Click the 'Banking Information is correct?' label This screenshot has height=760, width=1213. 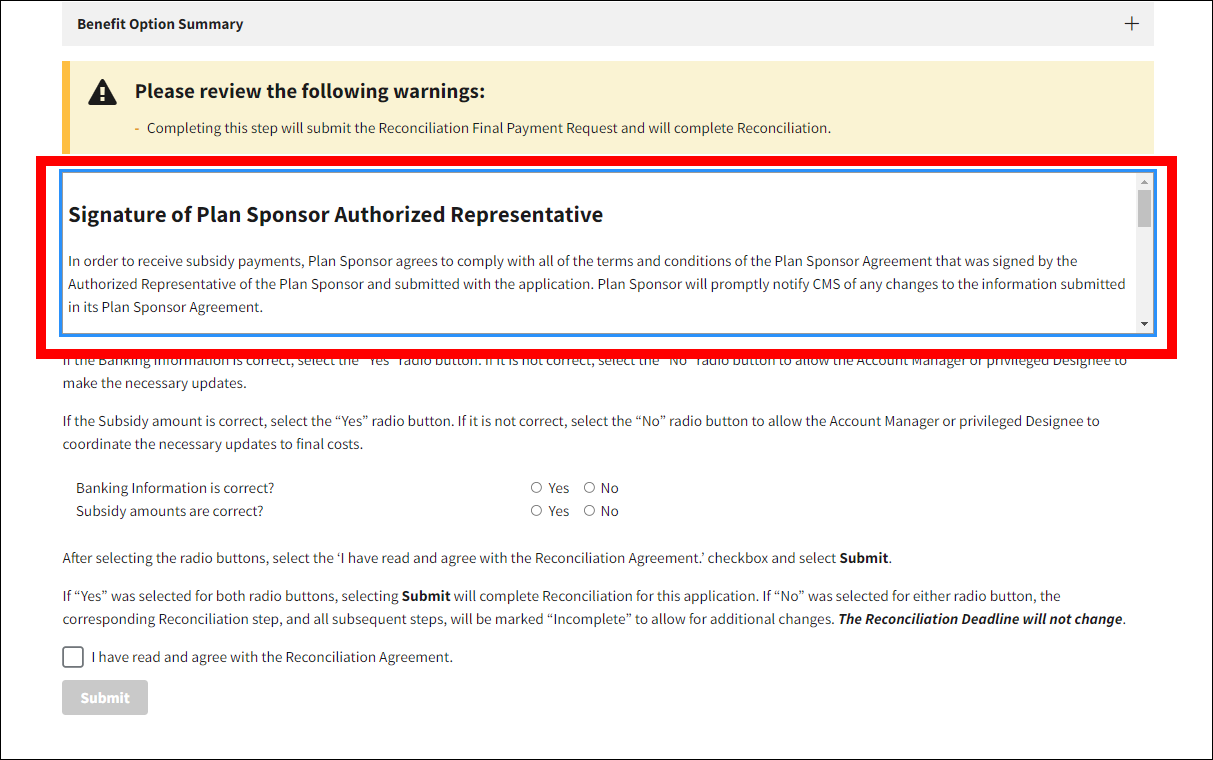(175, 488)
